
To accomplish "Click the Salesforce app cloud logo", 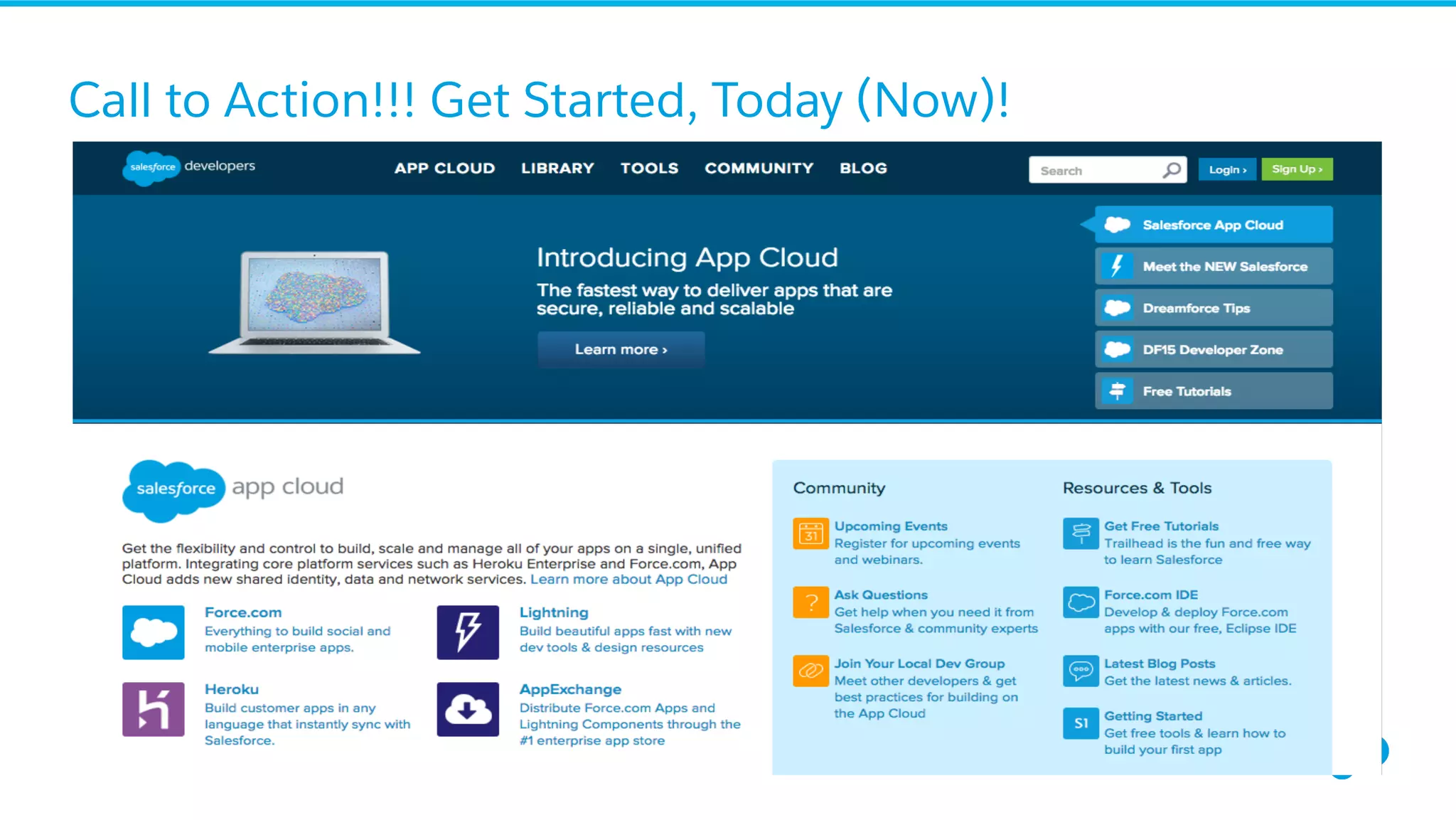I will tap(232, 490).
